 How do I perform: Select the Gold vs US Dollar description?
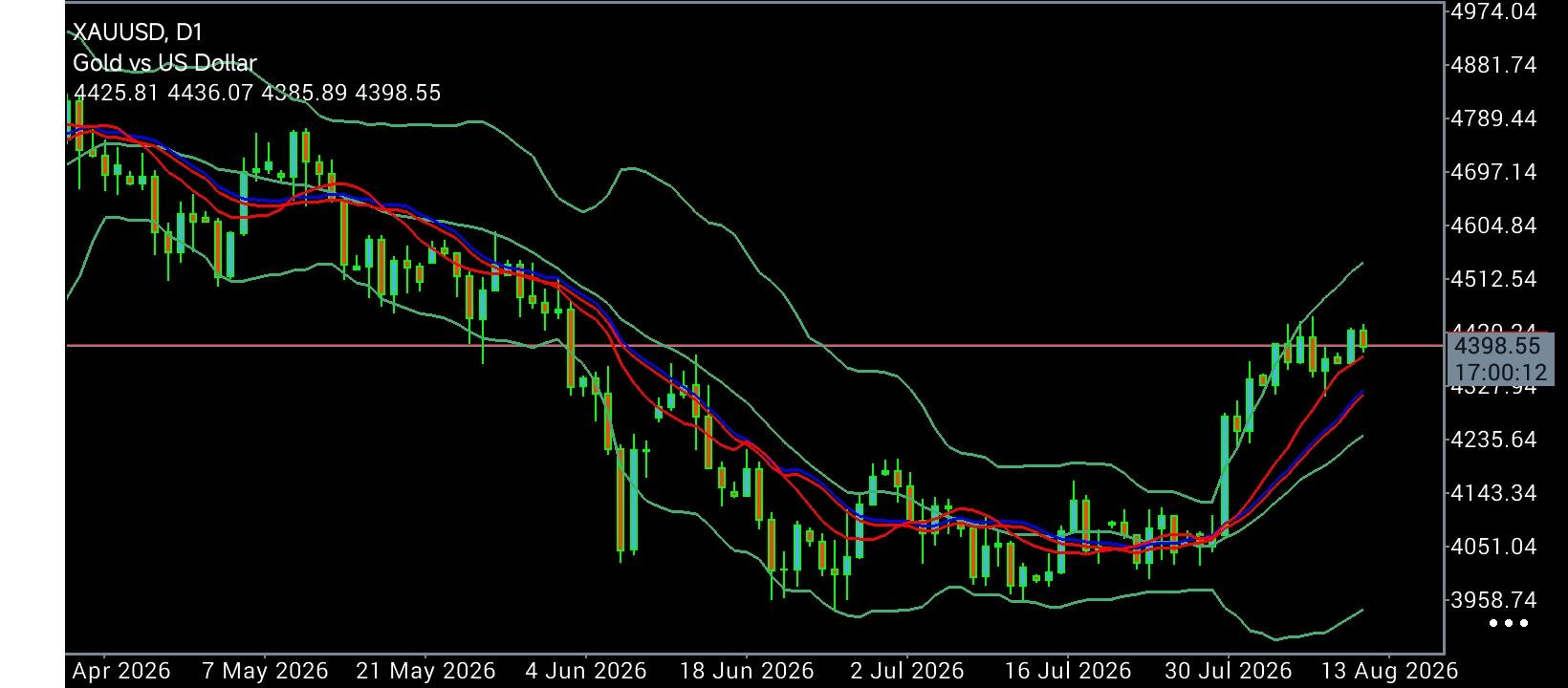pos(164,63)
